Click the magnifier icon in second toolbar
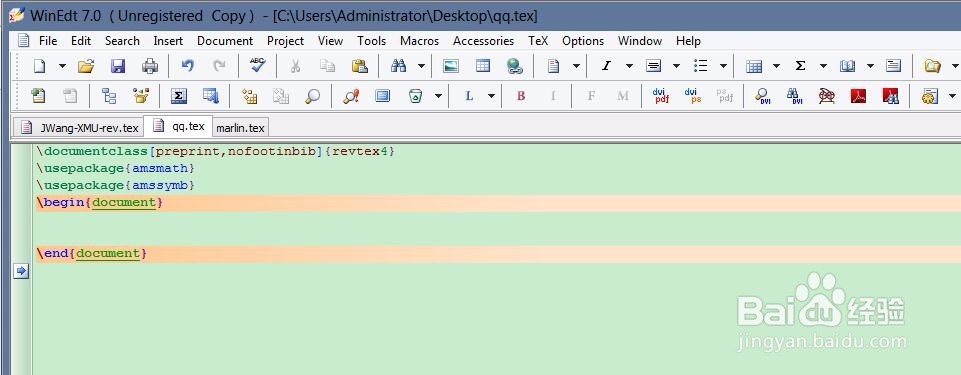The height and width of the screenshot is (375, 961). click(313, 96)
